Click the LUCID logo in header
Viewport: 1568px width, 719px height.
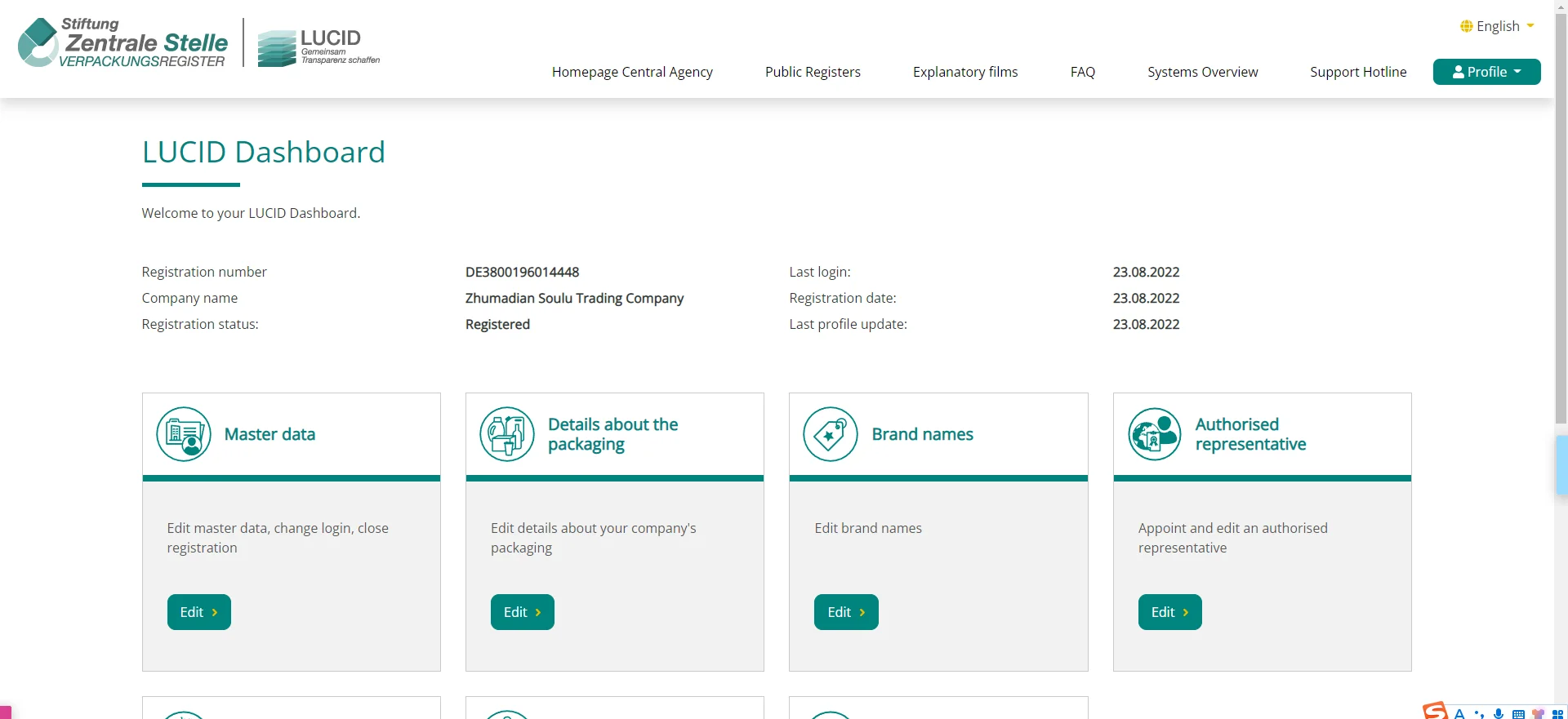click(319, 47)
